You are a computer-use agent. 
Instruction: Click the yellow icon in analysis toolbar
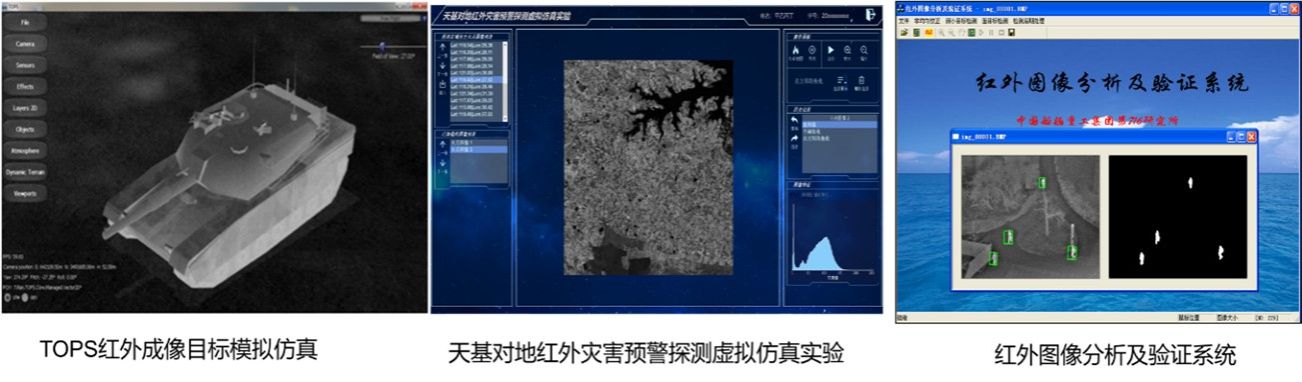coord(929,32)
